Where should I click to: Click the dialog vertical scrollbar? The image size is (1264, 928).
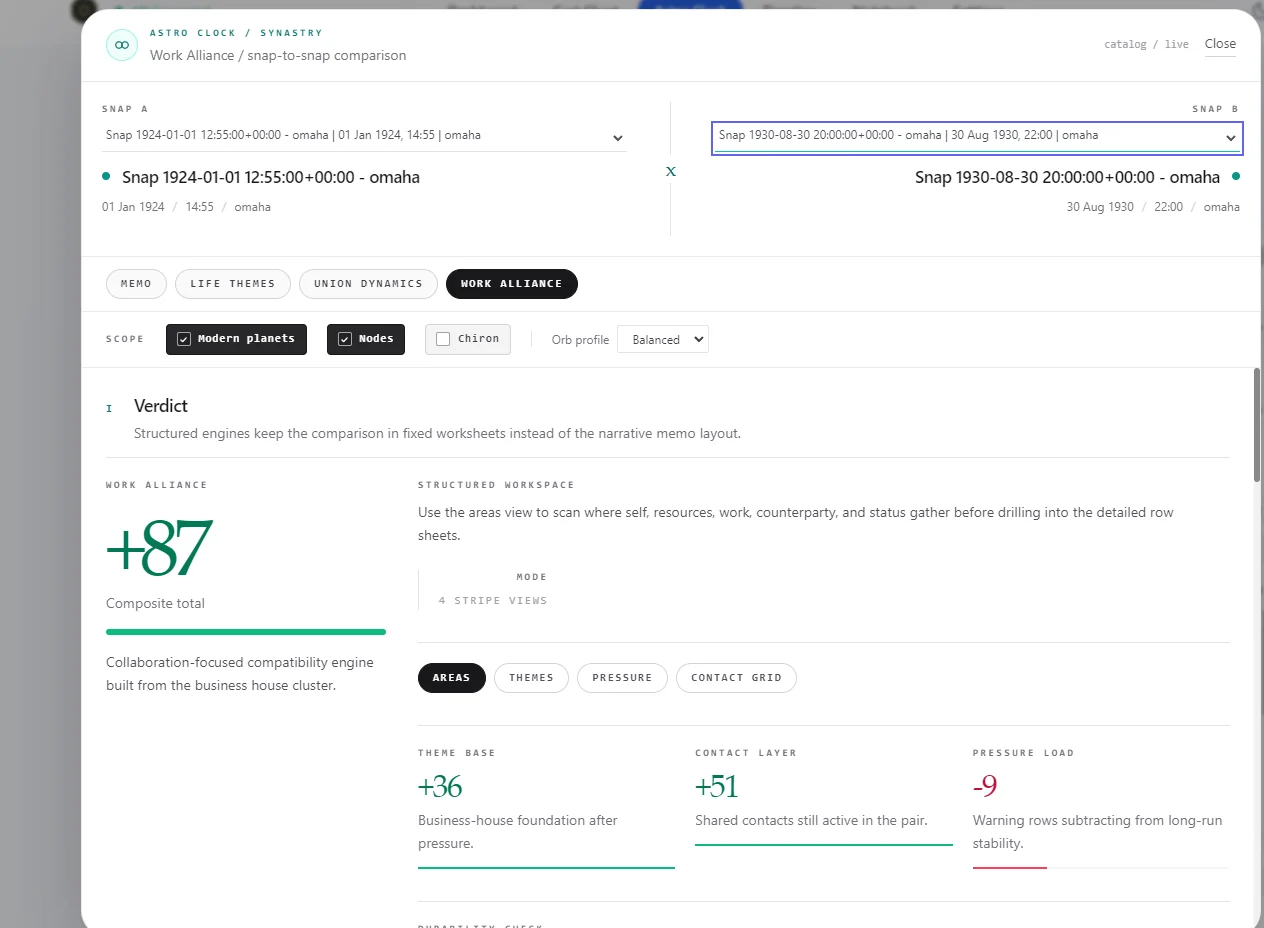pyautogui.click(x=1257, y=424)
